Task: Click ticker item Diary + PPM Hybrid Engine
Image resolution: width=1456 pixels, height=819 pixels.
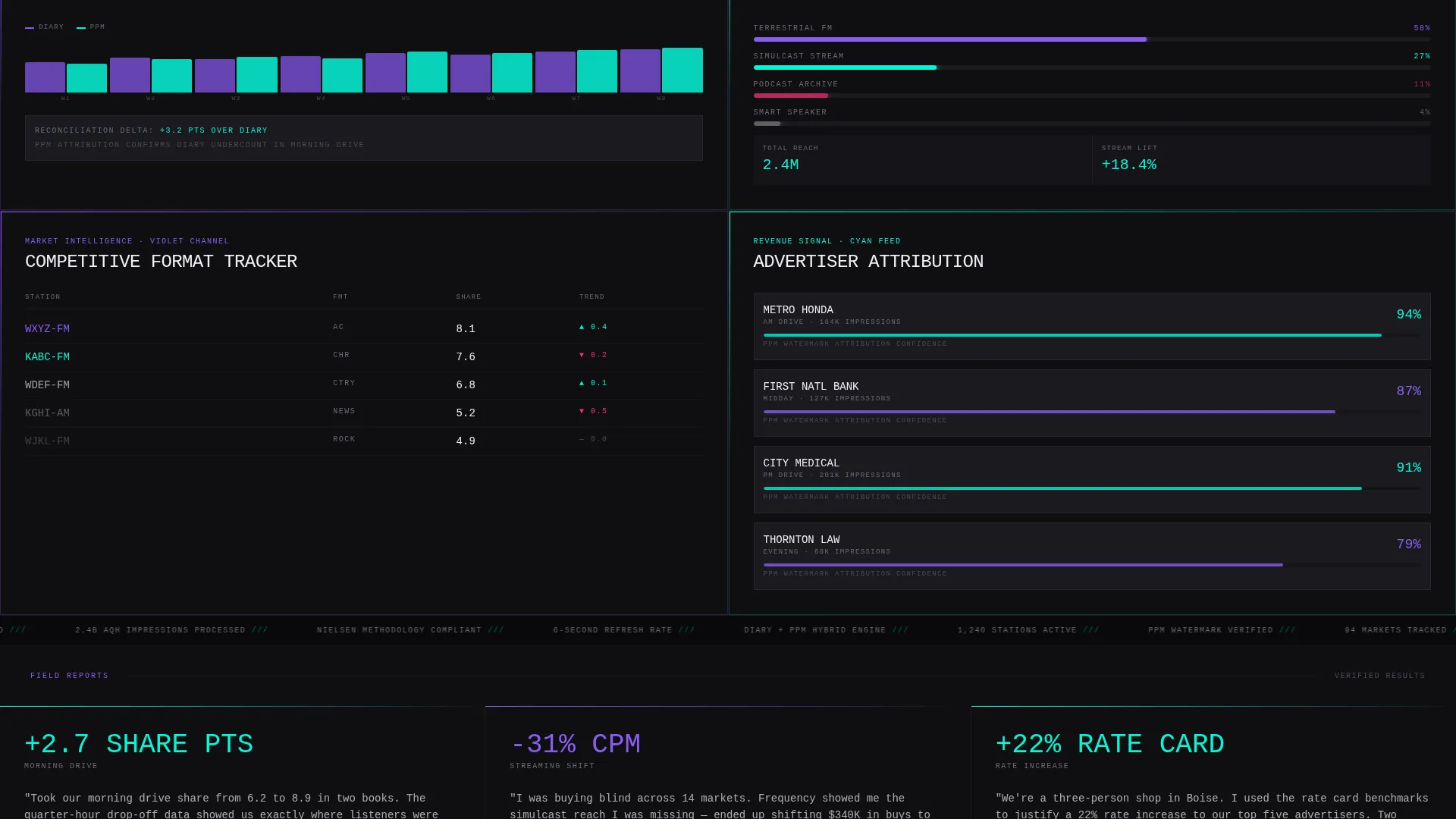Action: pyautogui.click(x=814, y=630)
